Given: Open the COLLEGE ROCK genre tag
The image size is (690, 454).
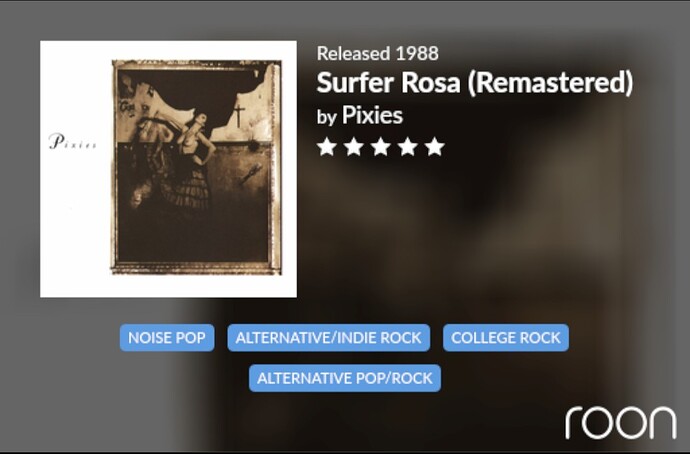Looking at the screenshot, I should coord(506,338).
